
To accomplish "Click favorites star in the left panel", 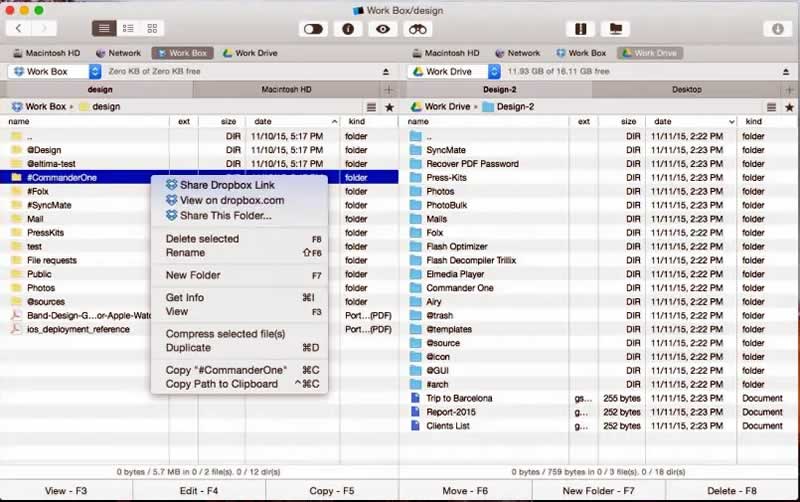I will click(x=389, y=107).
